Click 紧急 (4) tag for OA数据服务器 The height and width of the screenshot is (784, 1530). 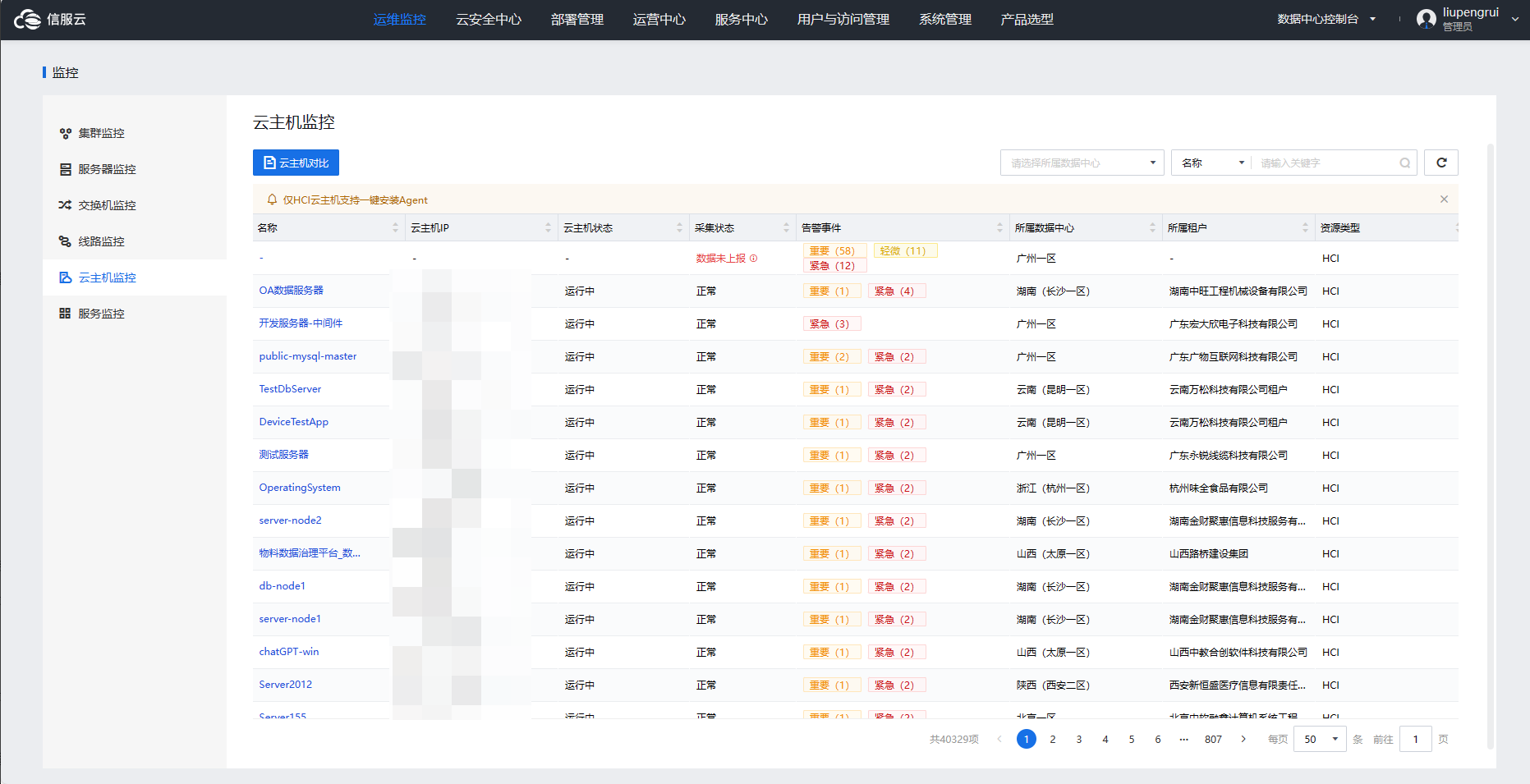897,291
